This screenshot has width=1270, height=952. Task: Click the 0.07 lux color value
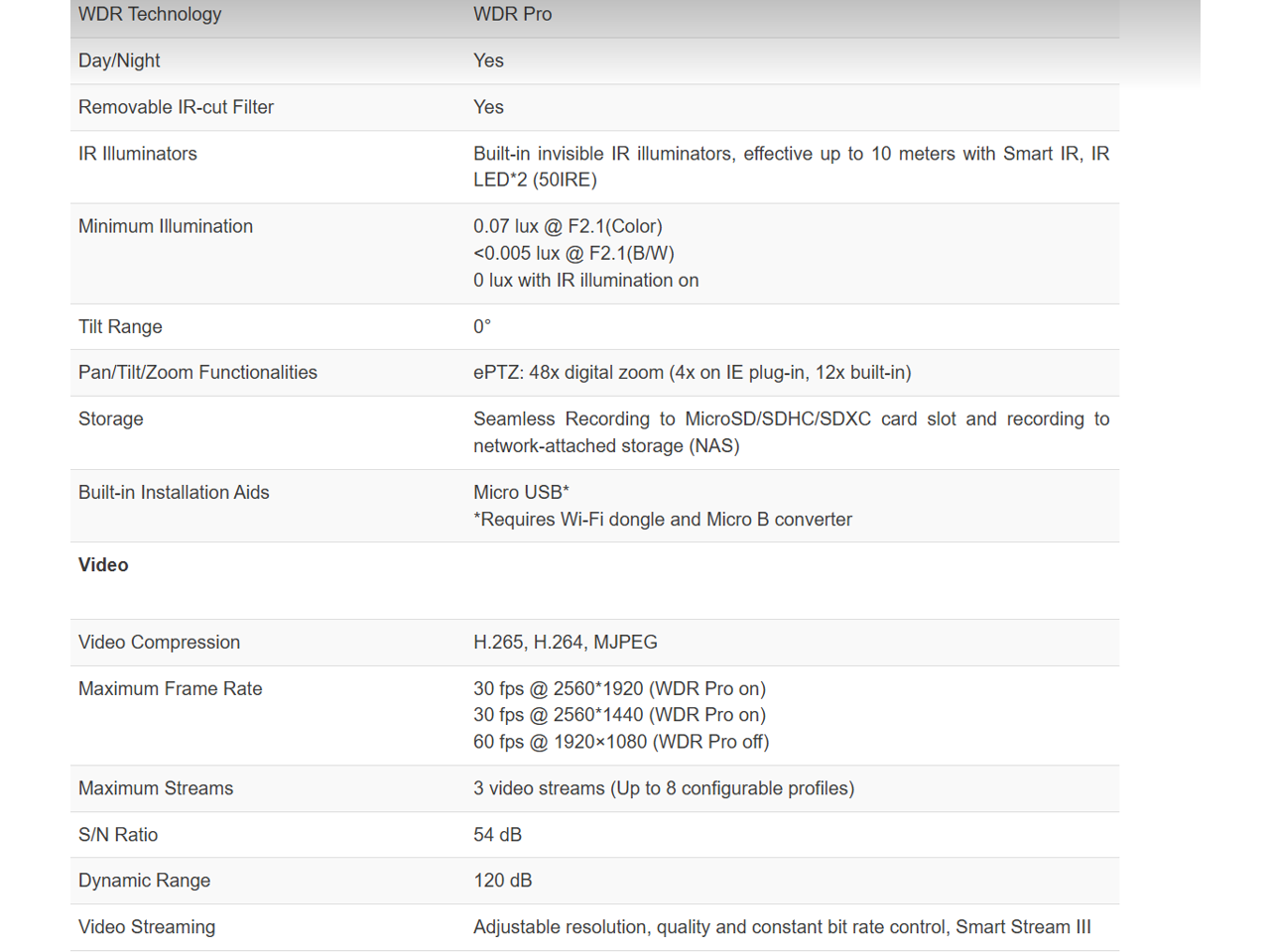pyautogui.click(x=568, y=226)
